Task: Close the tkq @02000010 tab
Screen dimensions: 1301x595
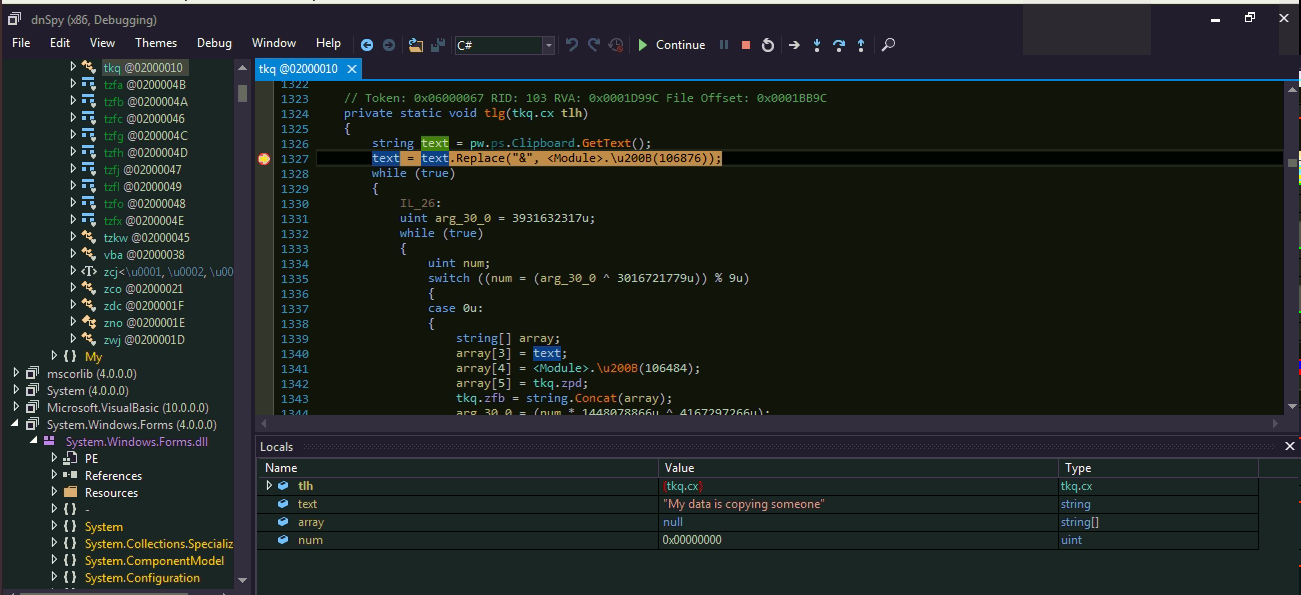Action: tap(351, 69)
